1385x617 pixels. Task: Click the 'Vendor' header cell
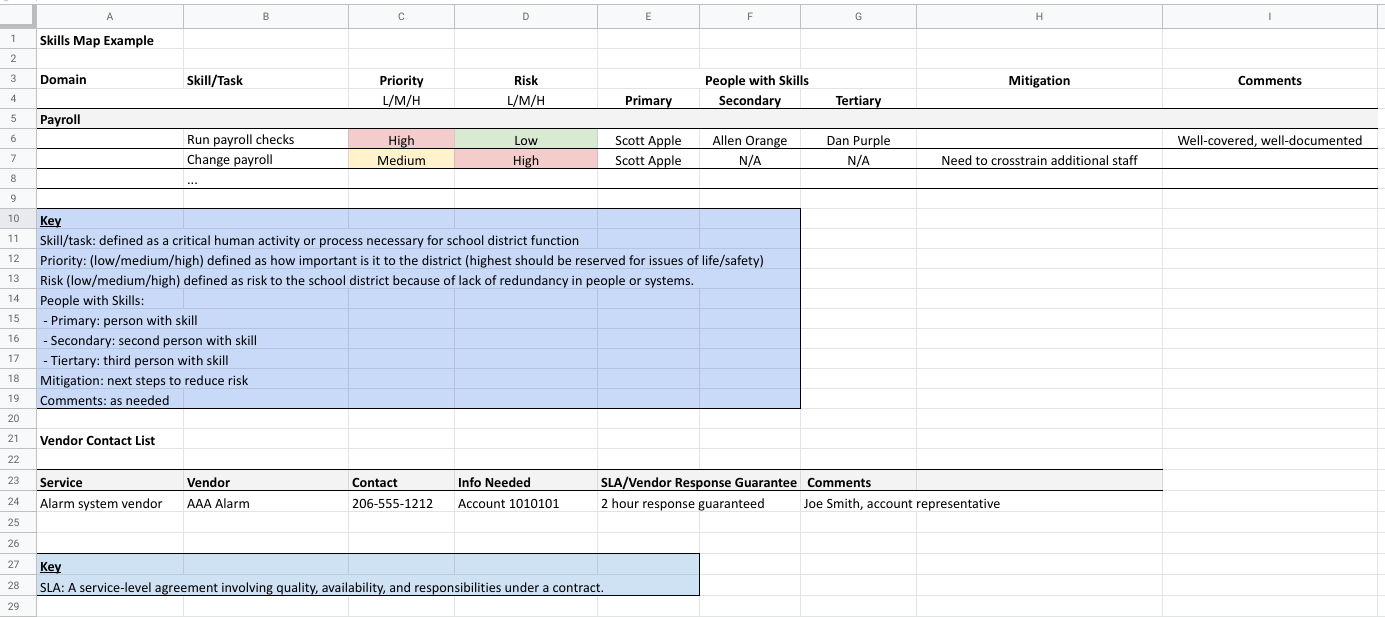(266, 482)
